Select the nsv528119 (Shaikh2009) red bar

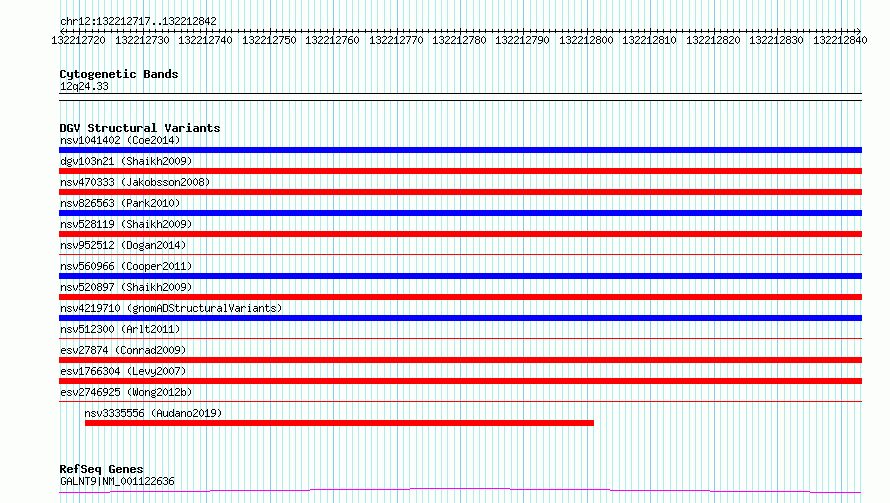click(460, 234)
